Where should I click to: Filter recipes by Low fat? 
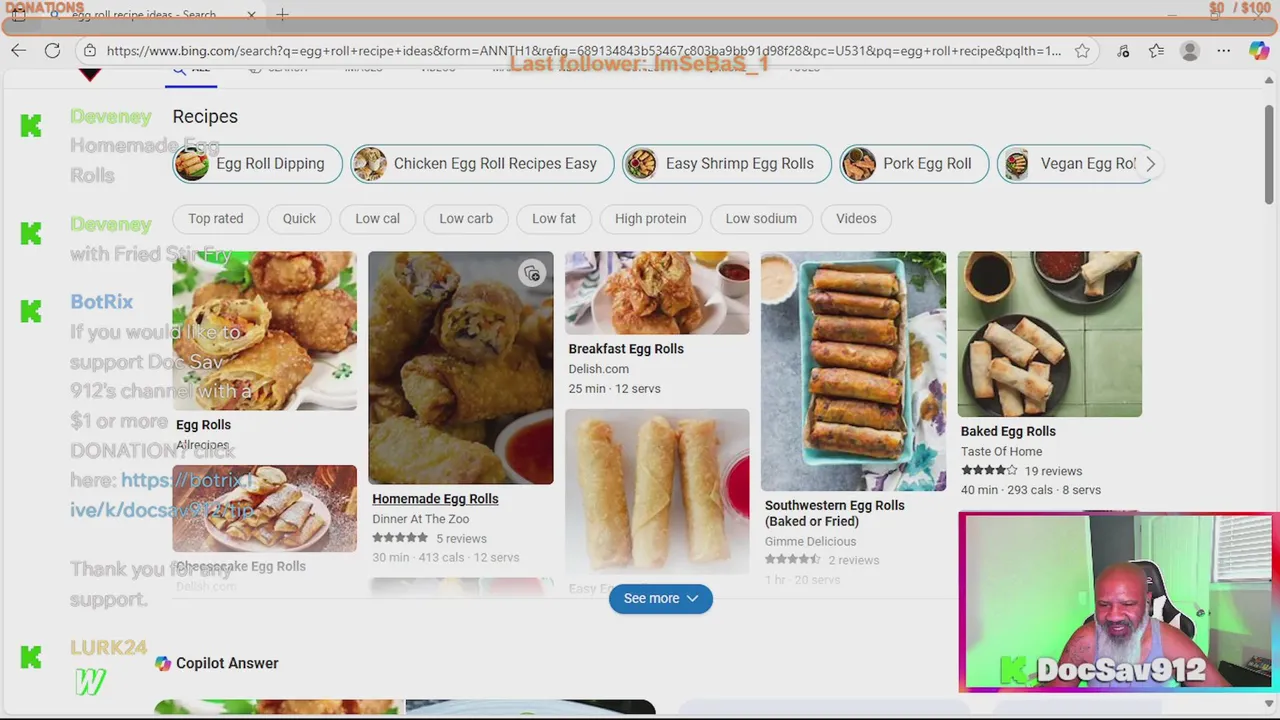554,218
